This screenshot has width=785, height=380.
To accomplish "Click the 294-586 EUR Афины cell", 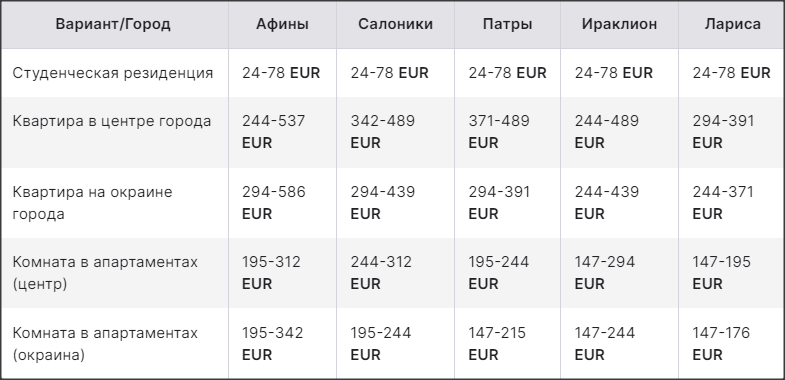I will [273, 203].
